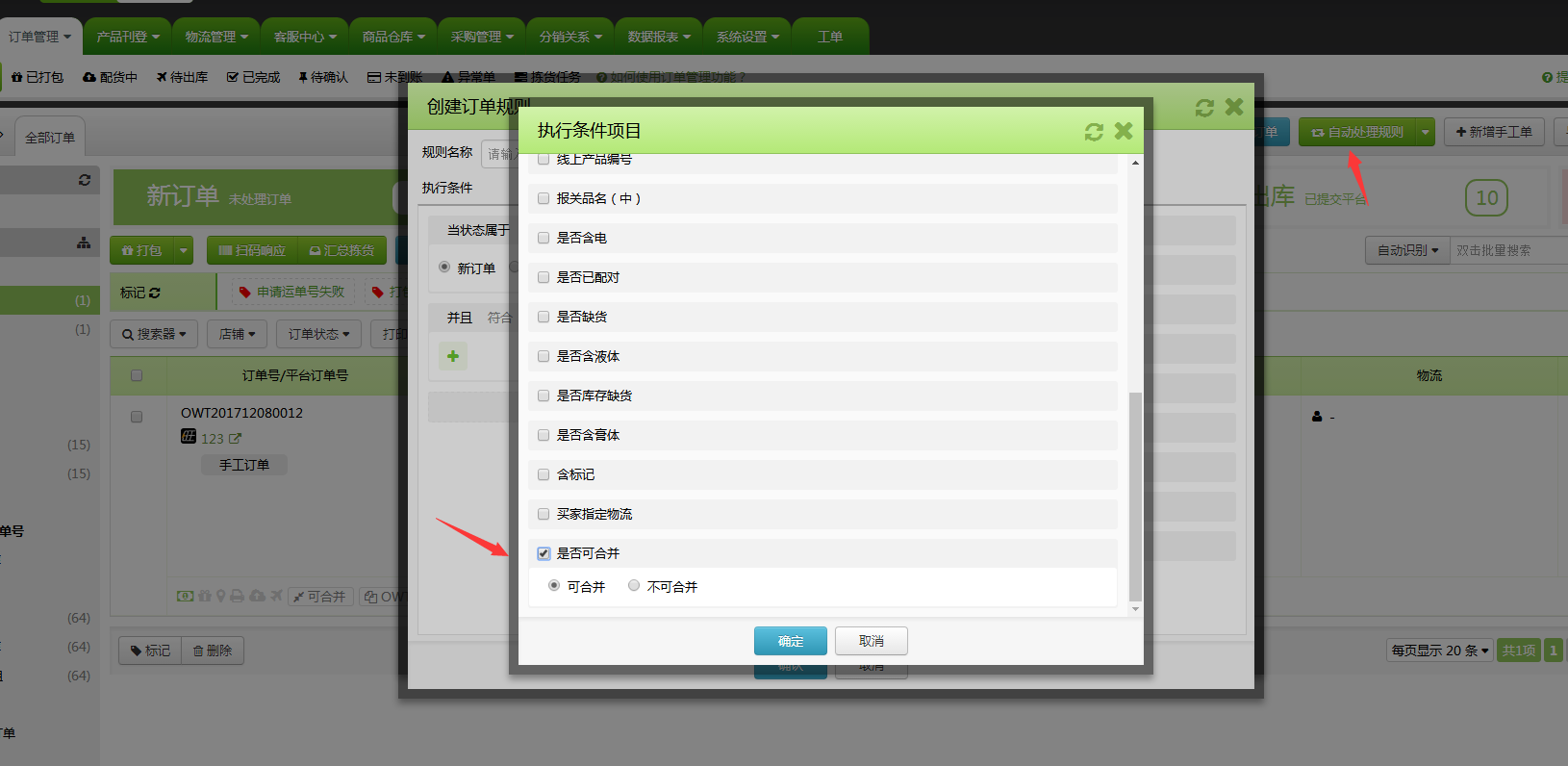Open external link icon beside 123
The image size is (1568, 766).
pos(235,439)
